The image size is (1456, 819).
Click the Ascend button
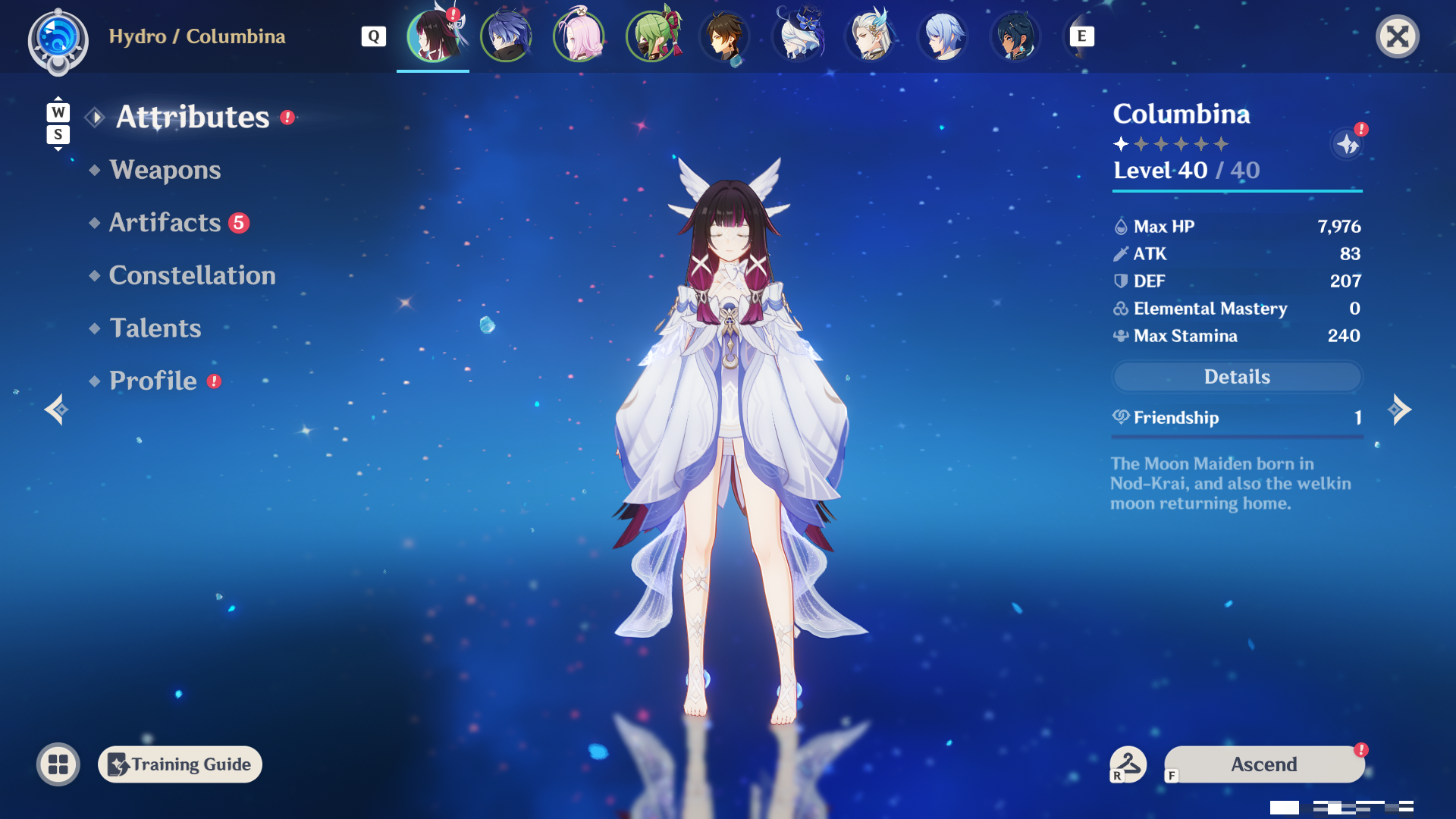[x=1264, y=764]
